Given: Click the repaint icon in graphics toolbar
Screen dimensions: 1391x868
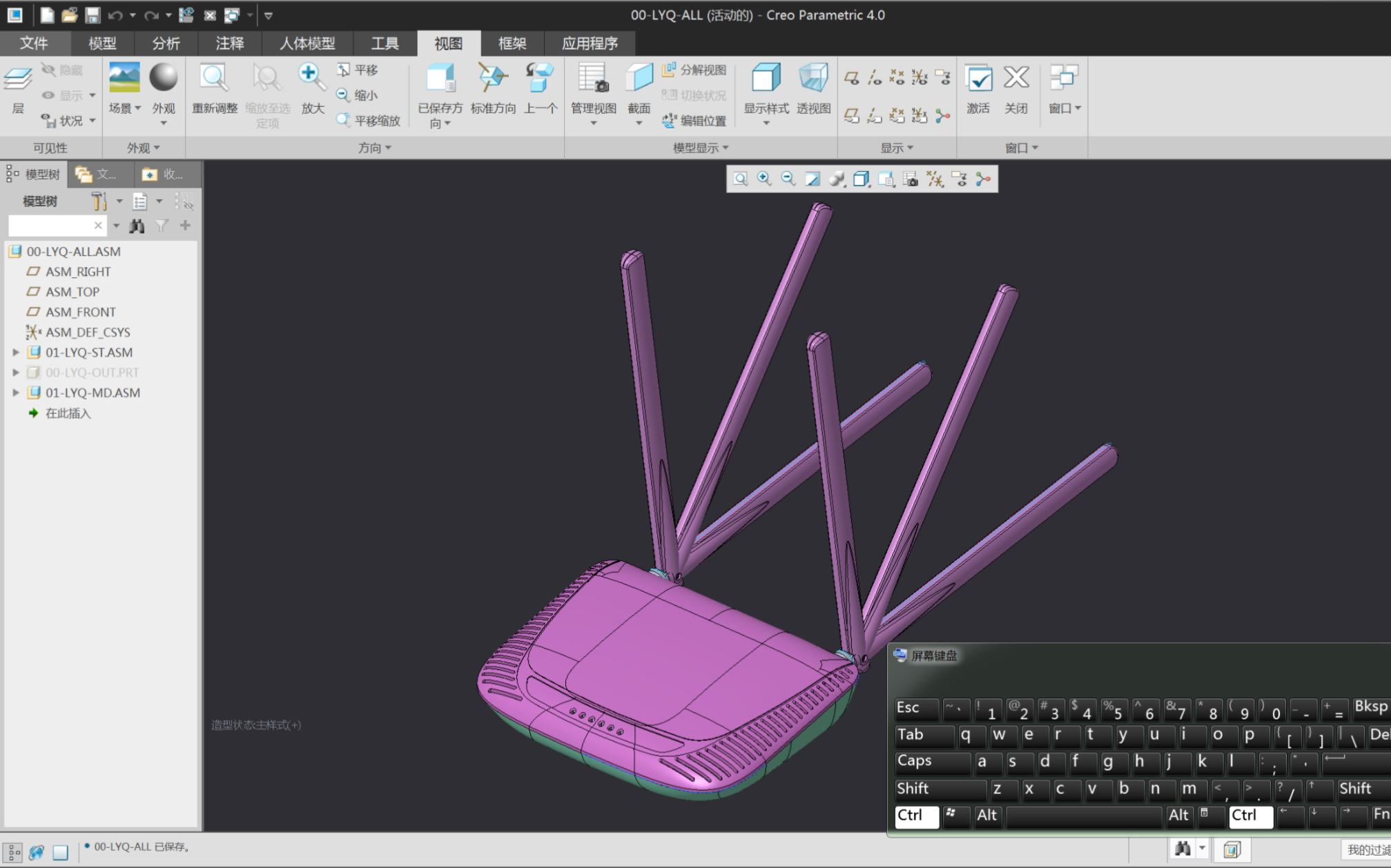Looking at the screenshot, I should coord(813,179).
